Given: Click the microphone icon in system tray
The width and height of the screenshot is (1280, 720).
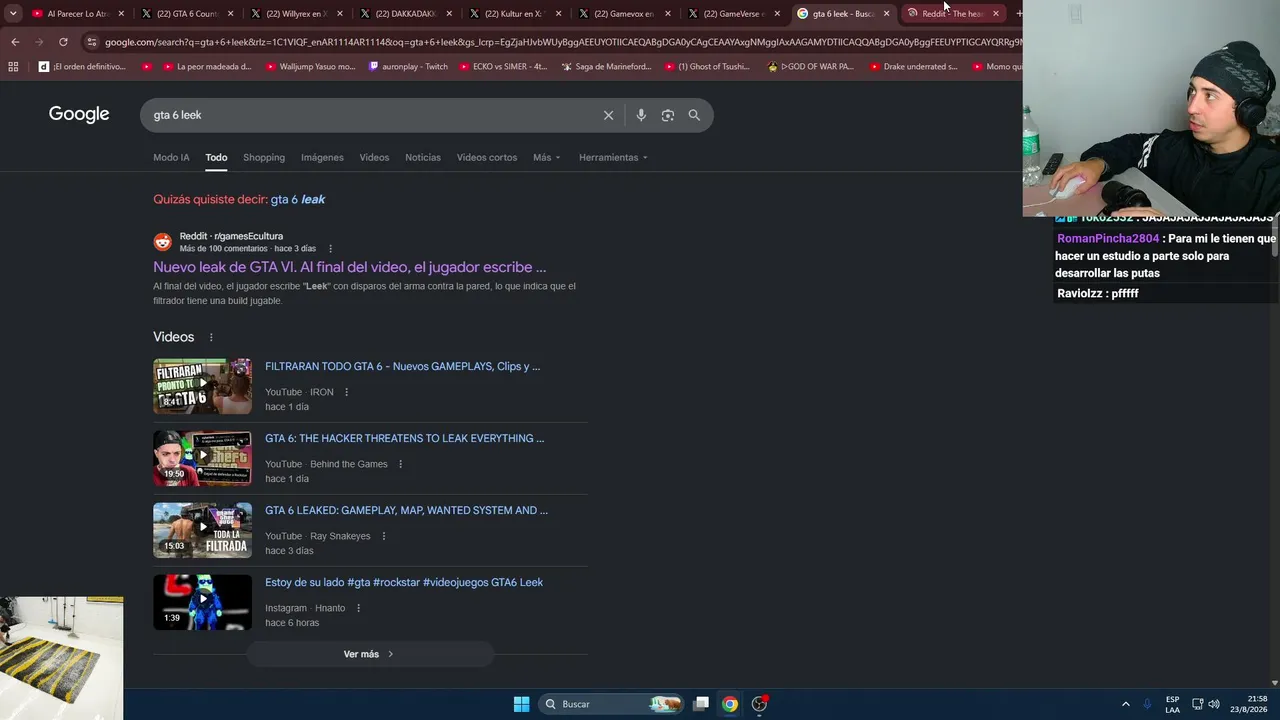Looking at the screenshot, I should click(1147, 704).
